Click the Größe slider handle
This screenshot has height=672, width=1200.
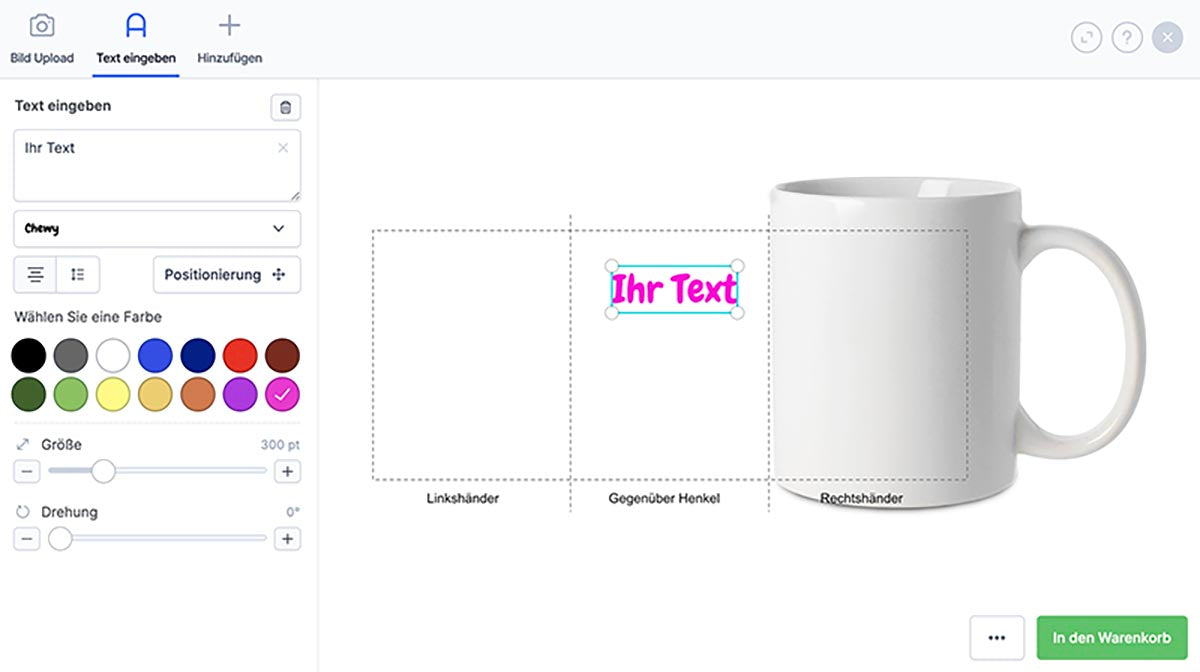pos(103,471)
